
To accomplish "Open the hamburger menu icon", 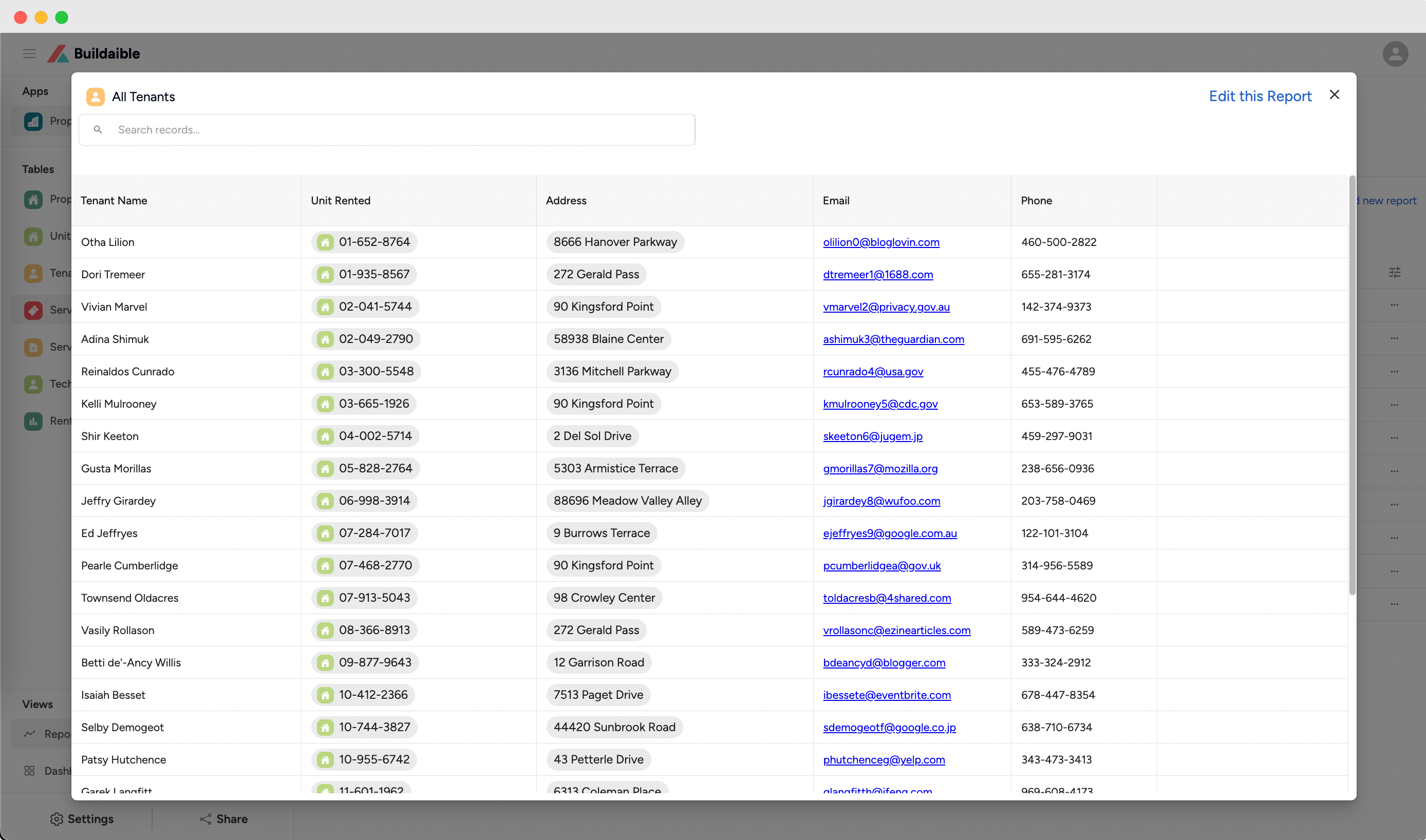I will pos(29,53).
